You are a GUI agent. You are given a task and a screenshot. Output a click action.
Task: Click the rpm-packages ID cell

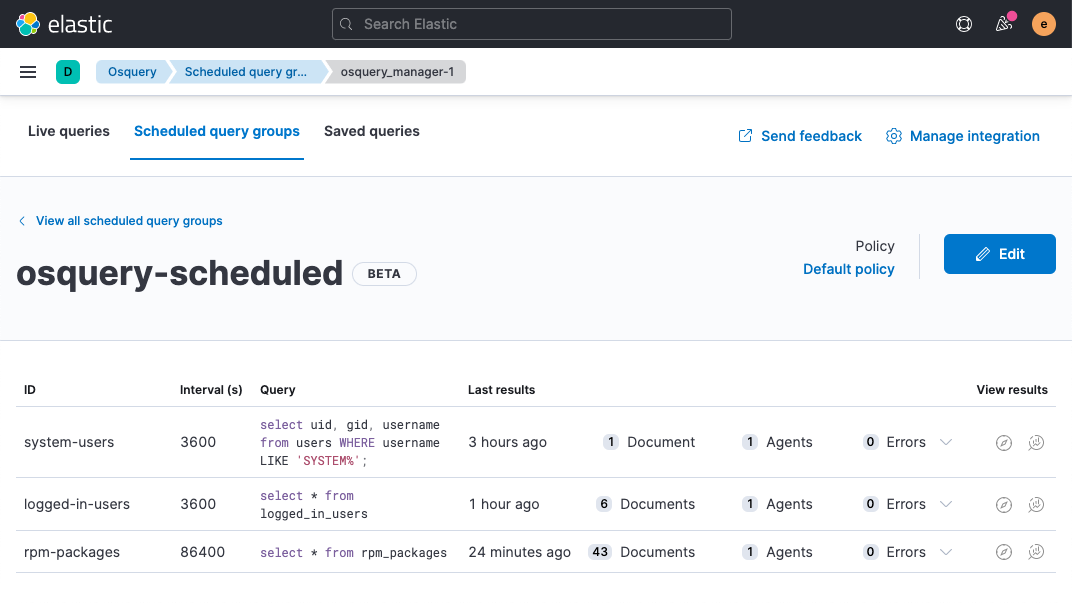(72, 552)
